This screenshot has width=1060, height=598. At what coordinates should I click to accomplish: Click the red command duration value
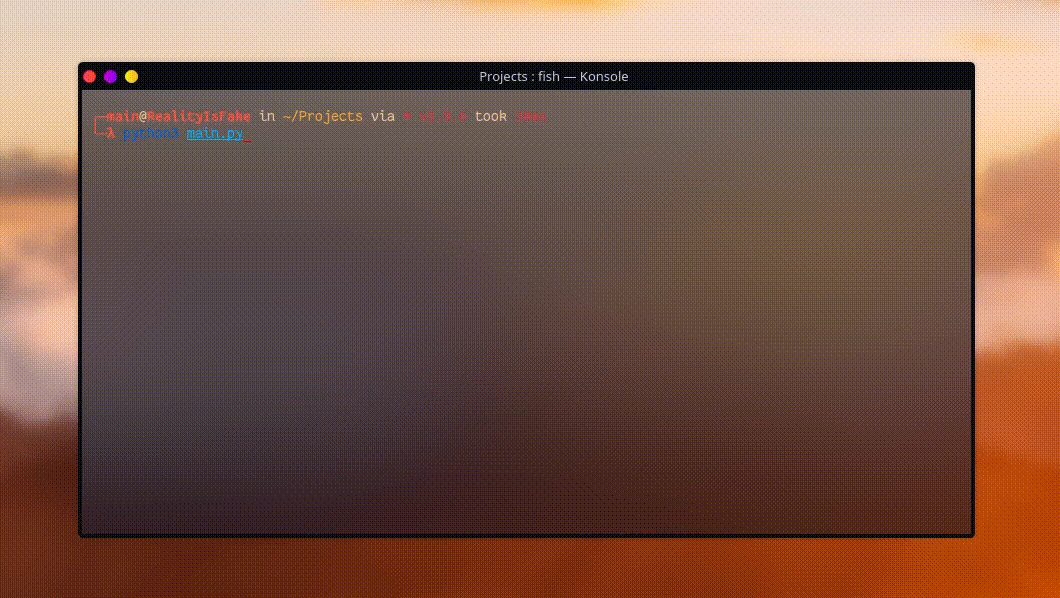[530, 116]
